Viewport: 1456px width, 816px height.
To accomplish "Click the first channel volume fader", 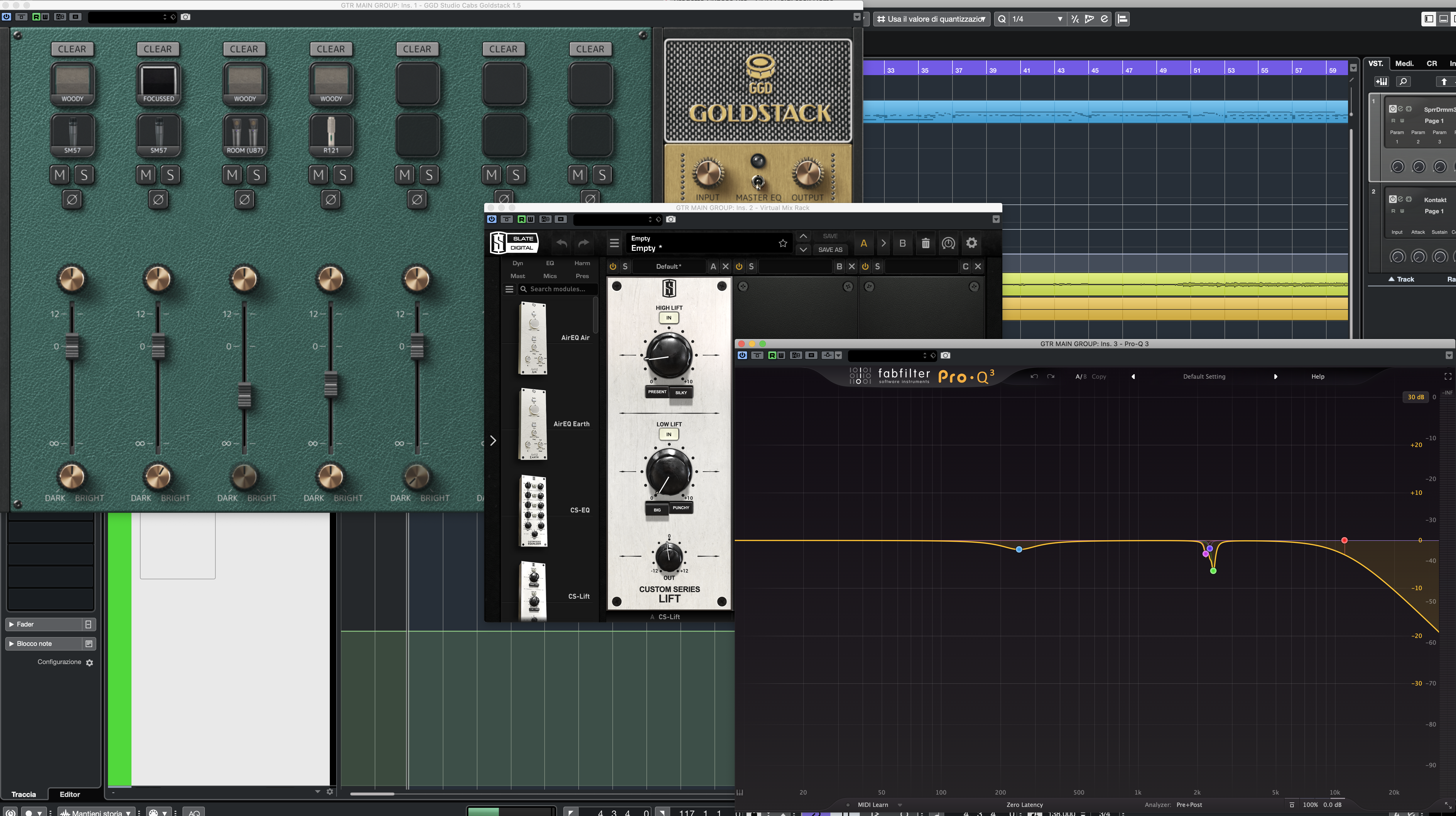I will (x=72, y=346).
